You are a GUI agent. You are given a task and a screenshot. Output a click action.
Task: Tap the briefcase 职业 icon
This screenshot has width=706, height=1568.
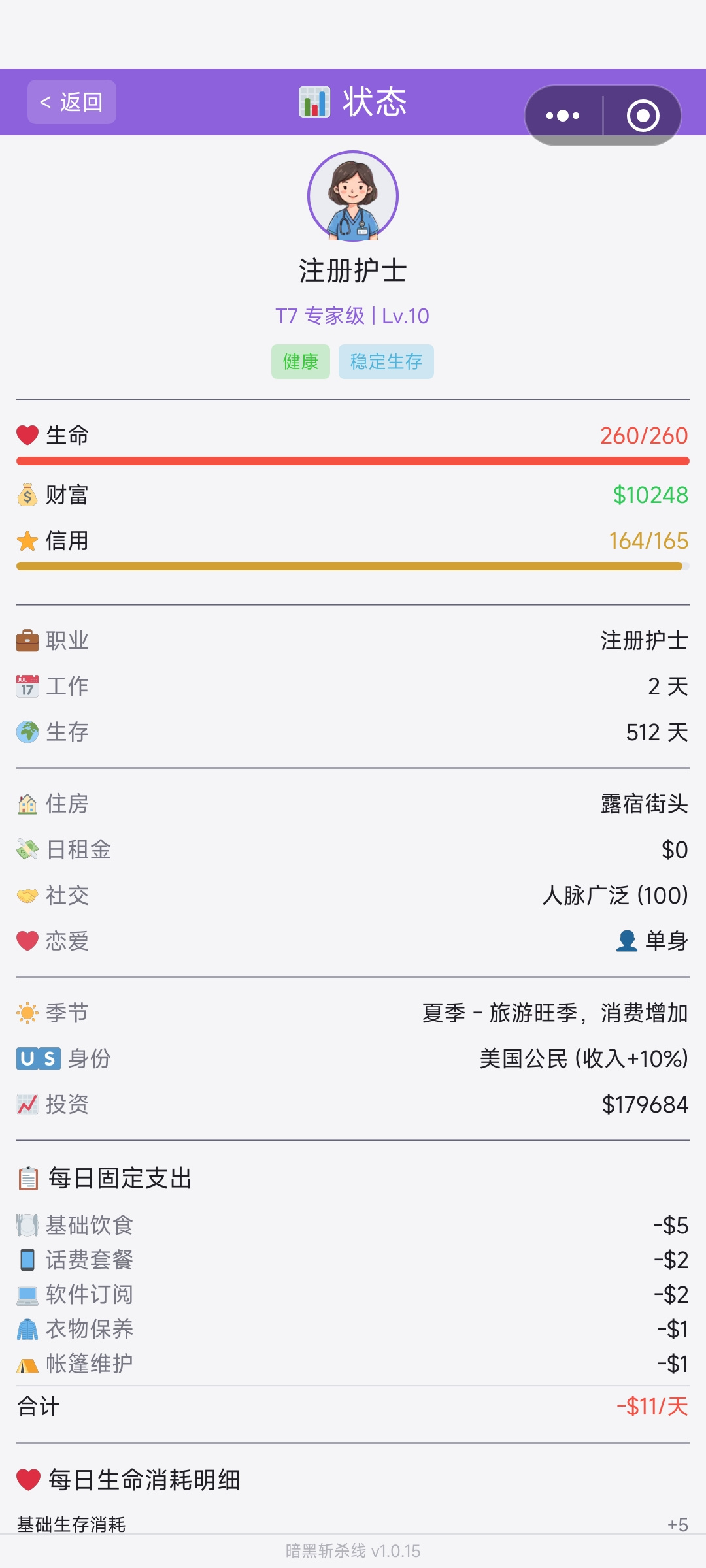click(x=27, y=641)
